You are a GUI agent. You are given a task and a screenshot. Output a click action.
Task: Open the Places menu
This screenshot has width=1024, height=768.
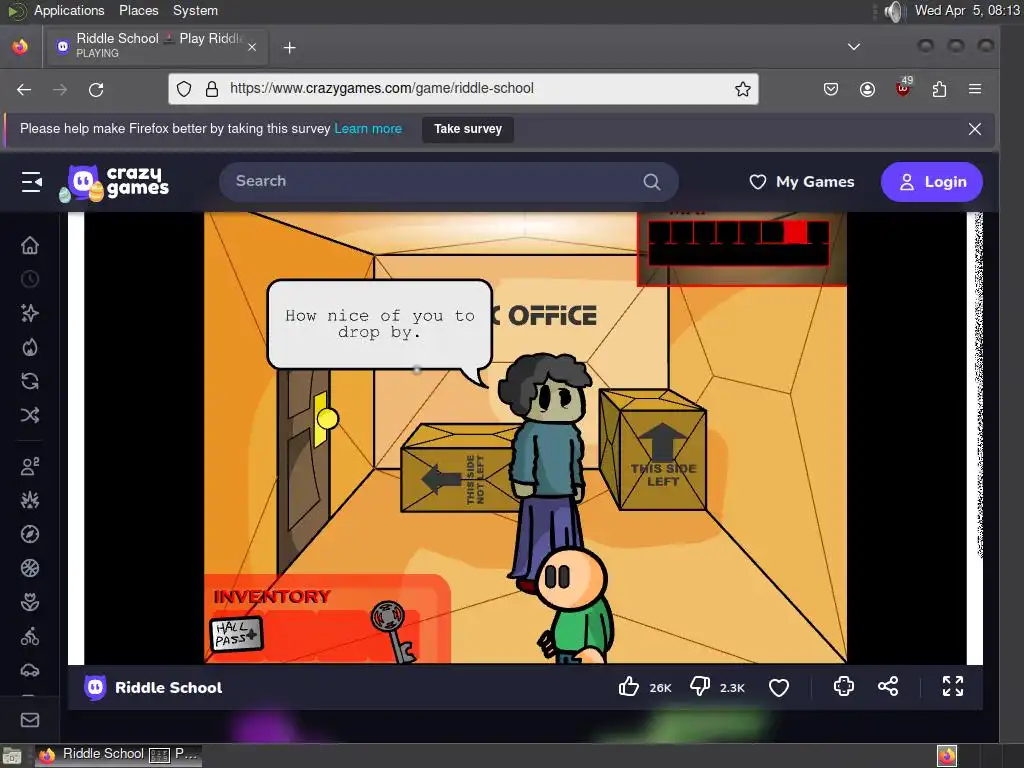tap(138, 10)
